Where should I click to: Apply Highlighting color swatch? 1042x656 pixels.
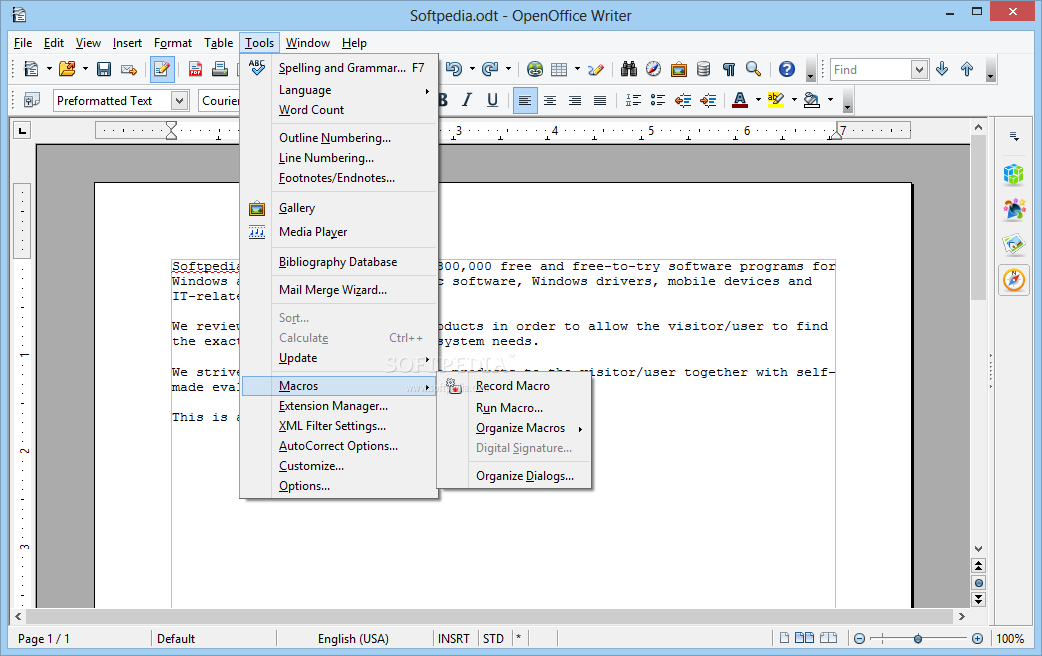coord(776,100)
